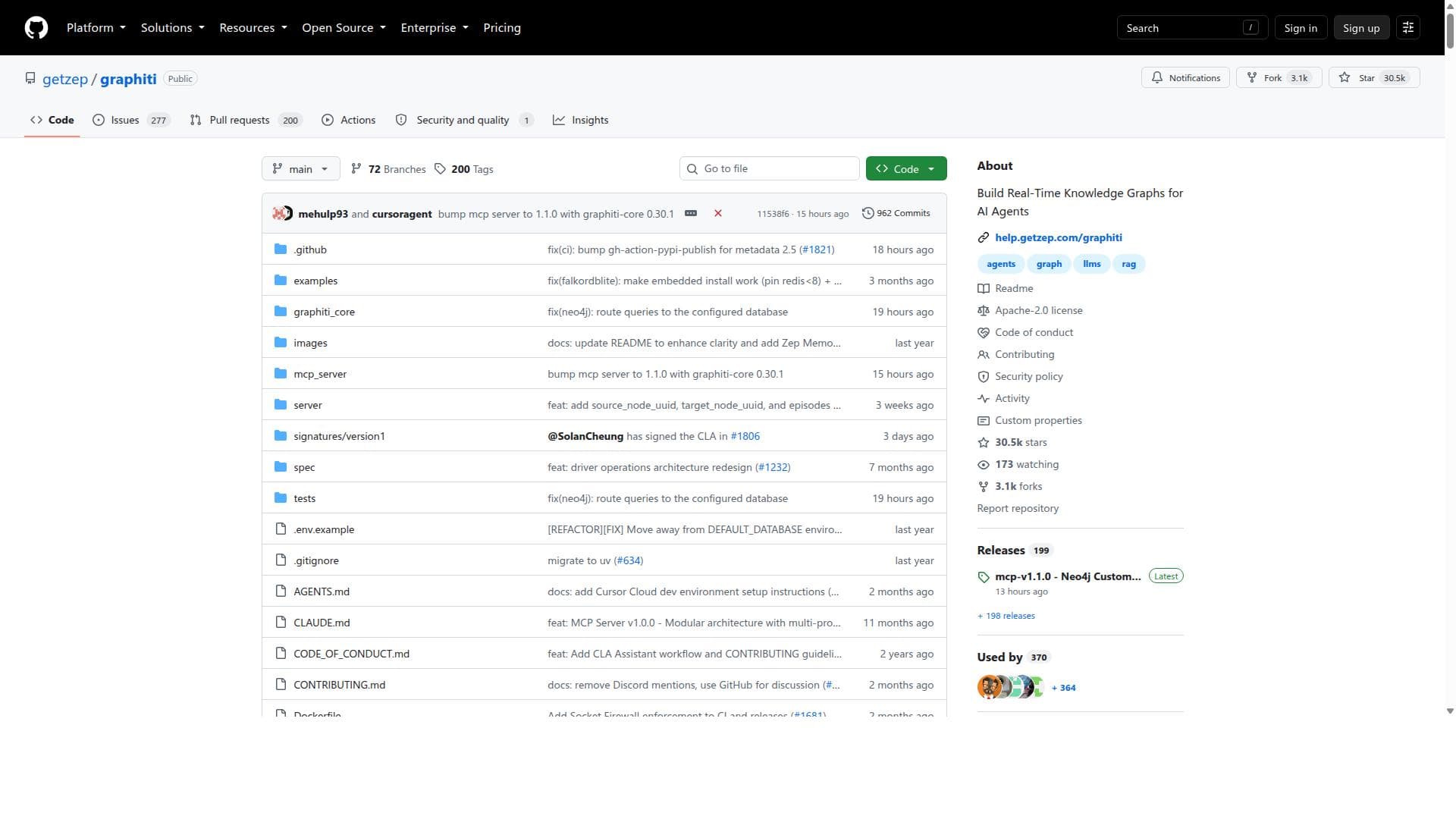Expand the Solutions menu
This screenshot has height=819, width=1456.
pos(172,28)
